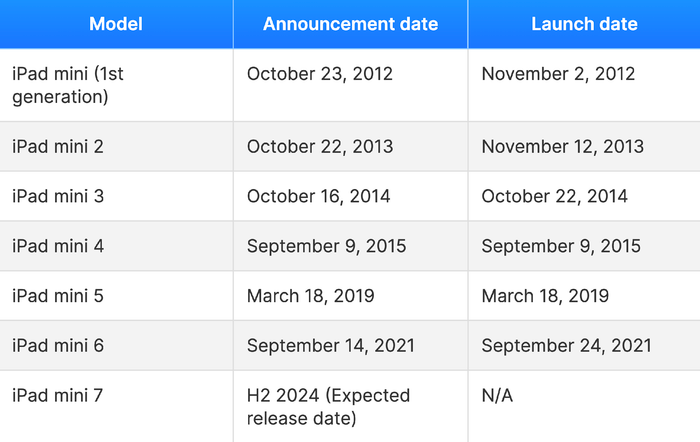Screen dimensions: 700x442
Task: Select the iPad mini 6 cell
Action: tap(58, 346)
